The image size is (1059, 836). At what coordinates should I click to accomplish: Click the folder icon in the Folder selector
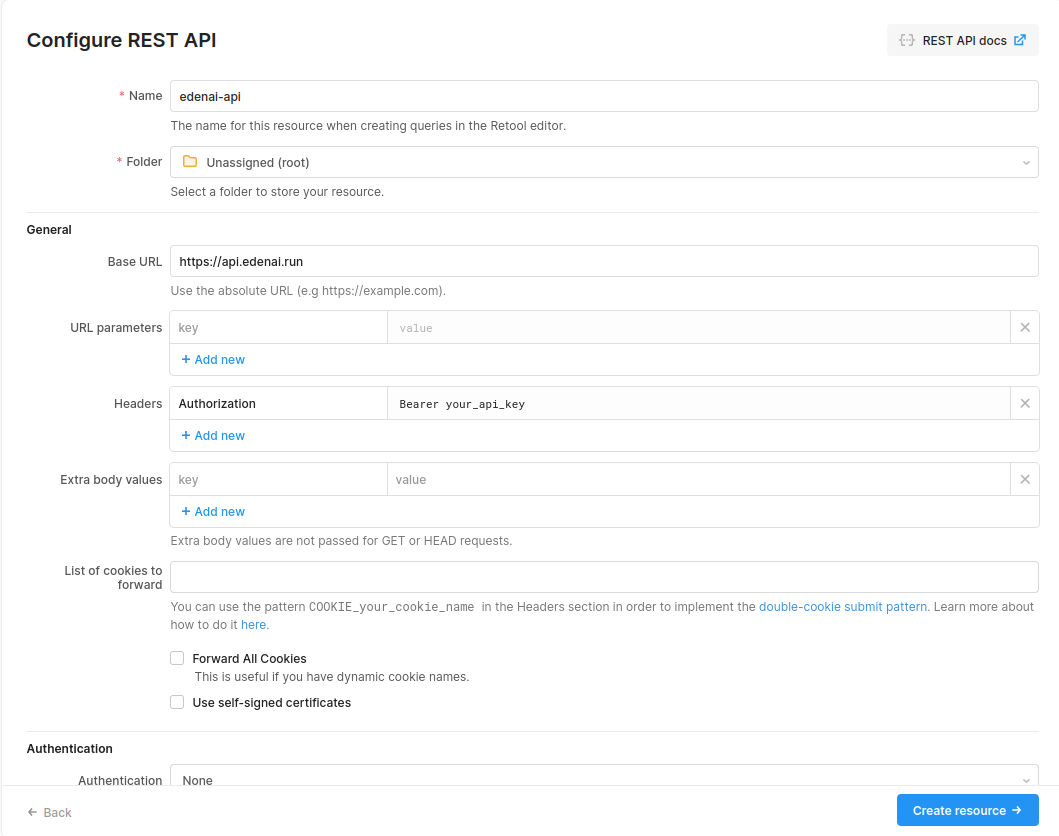(x=190, y=161)
